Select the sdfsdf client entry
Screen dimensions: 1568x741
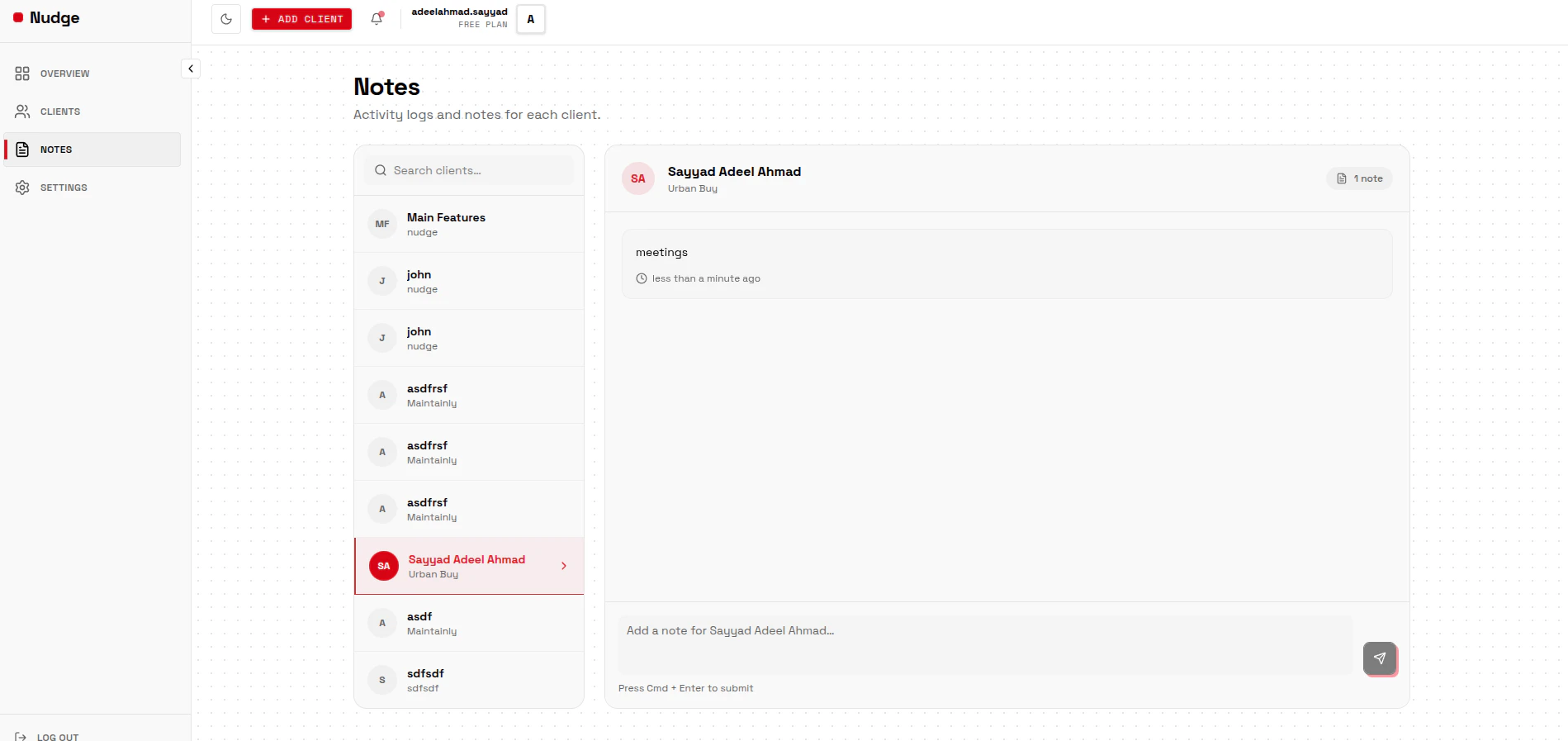pos(469,680)
